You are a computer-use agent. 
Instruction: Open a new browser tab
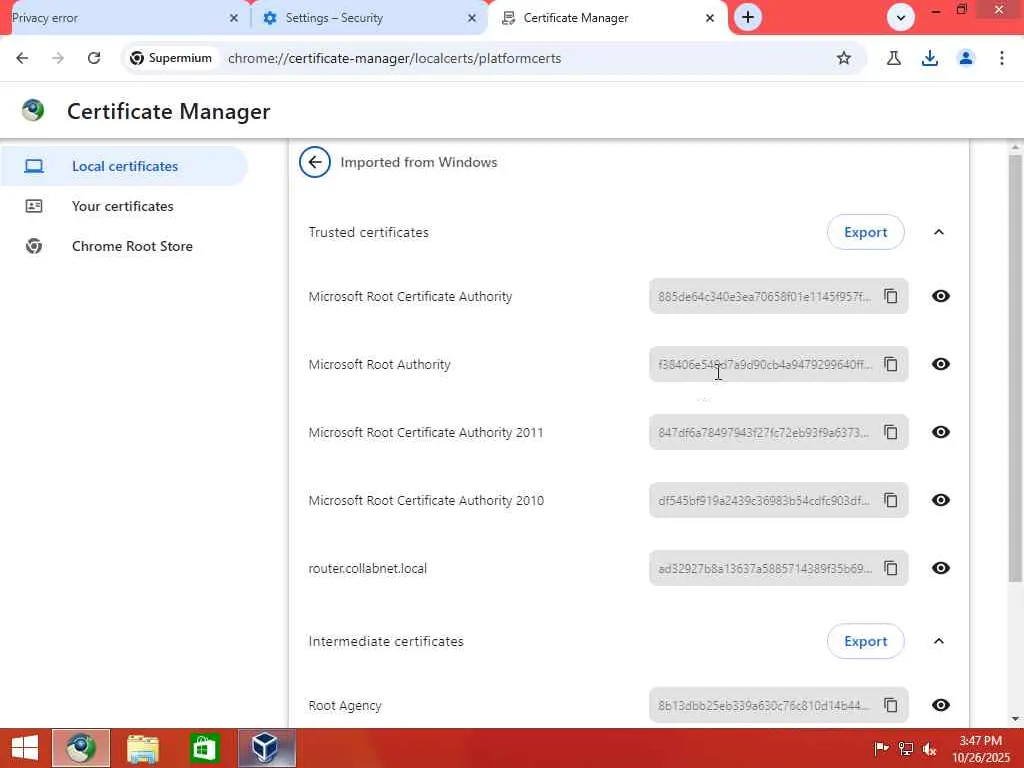[748, 18]
